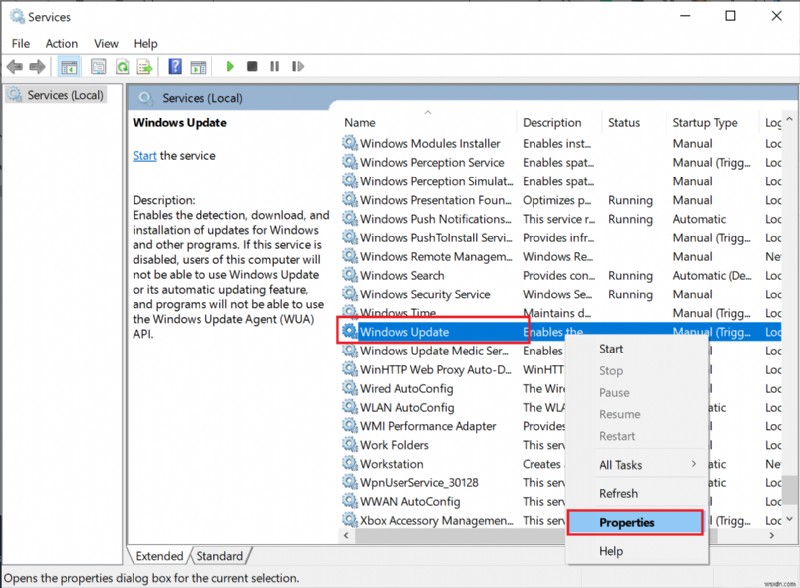The height and width of the screenshot is (588, 800).
Task: Switch to the Standard tab
Action: click(220, 555)
